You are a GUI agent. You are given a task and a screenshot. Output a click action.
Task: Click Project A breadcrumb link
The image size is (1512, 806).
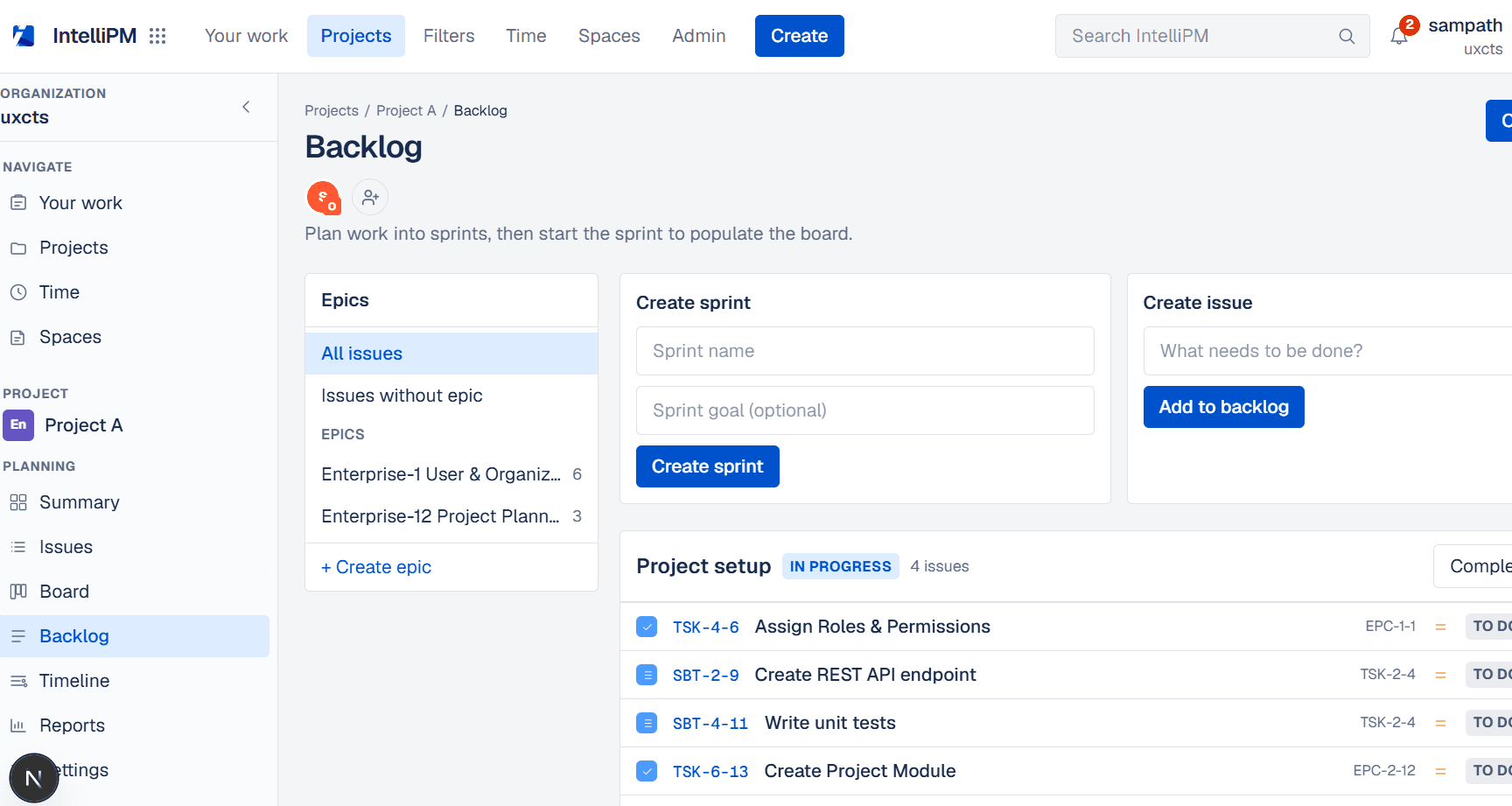coord(406,110)
